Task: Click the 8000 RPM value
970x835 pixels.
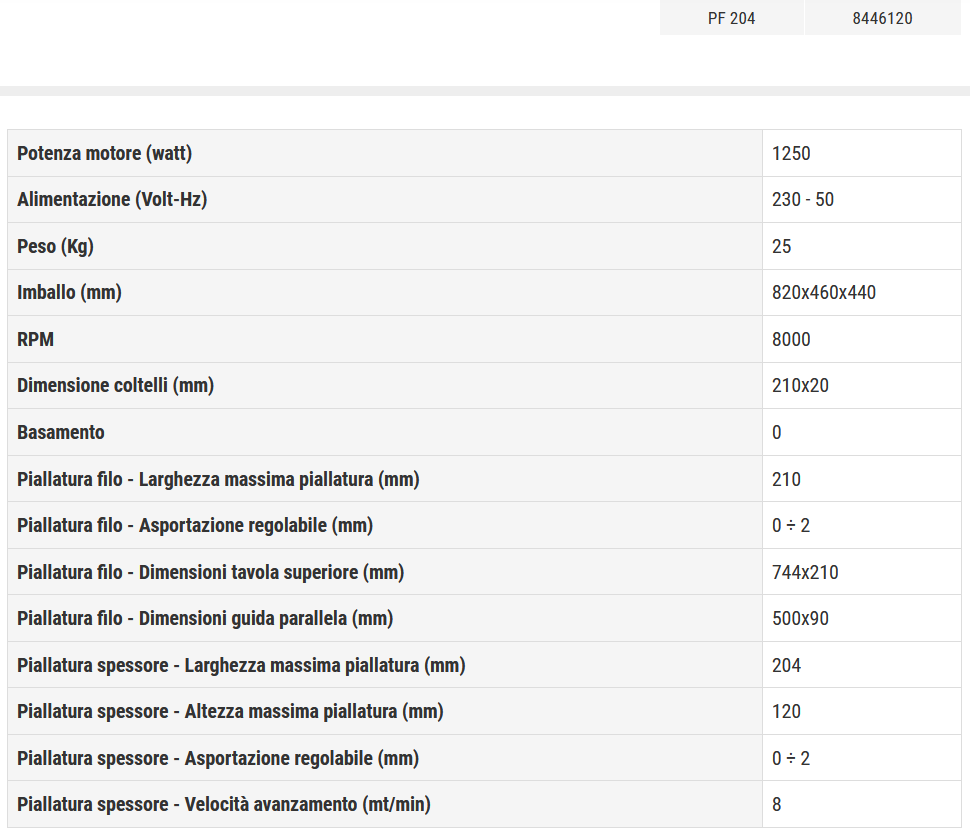Action: tap(791, 339)
